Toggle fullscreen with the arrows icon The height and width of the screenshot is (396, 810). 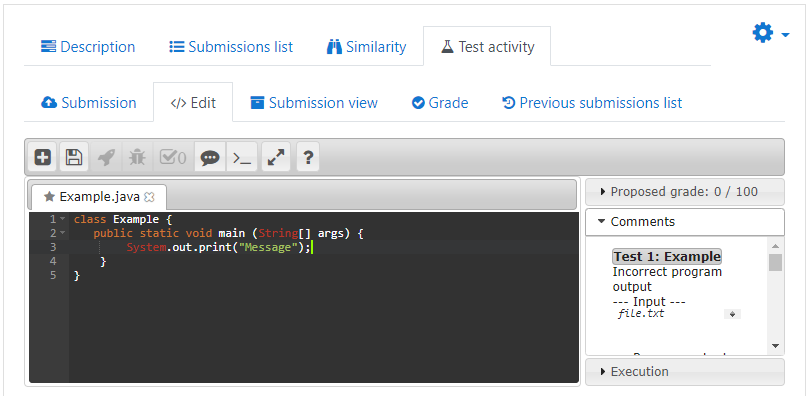click(276, 157)
